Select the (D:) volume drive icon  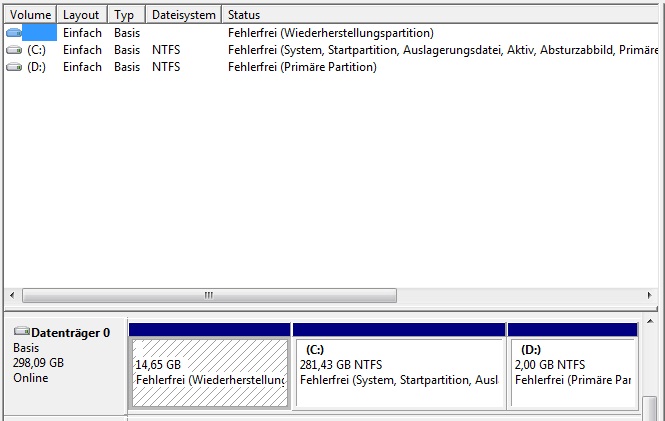14,67
